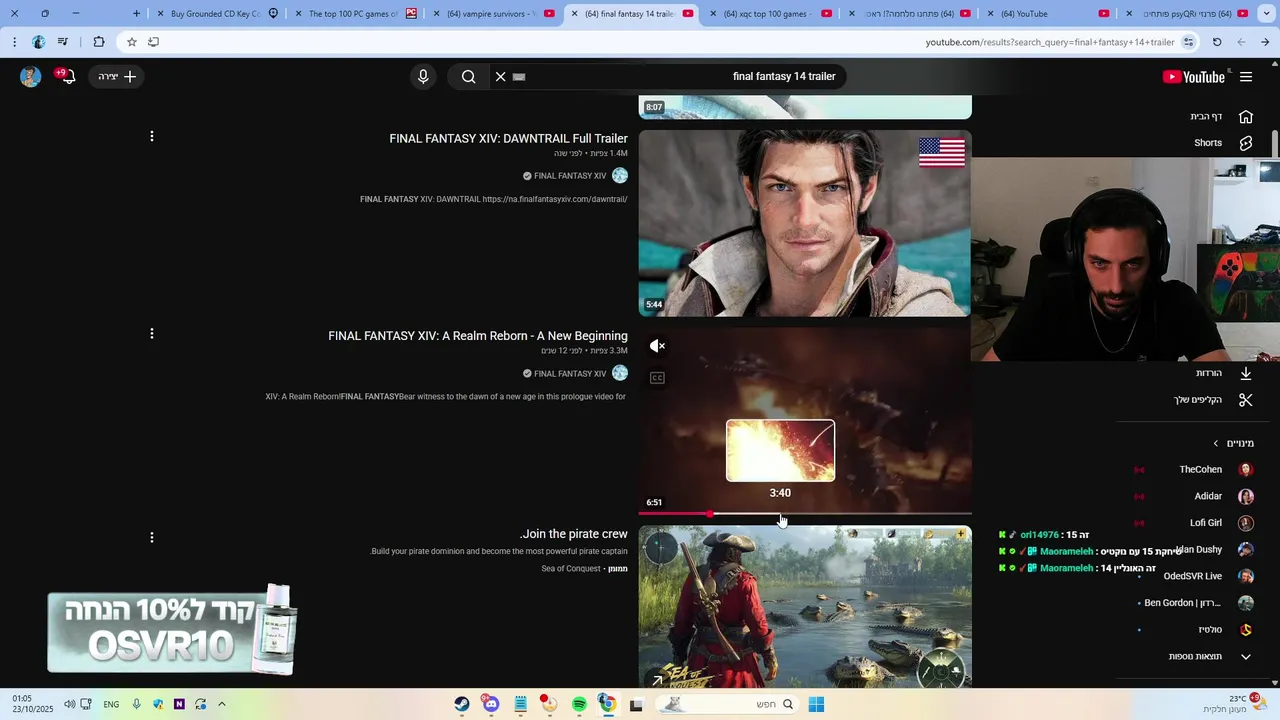
Task: Open the weather widget showing 23°C
Action: 1235,704
